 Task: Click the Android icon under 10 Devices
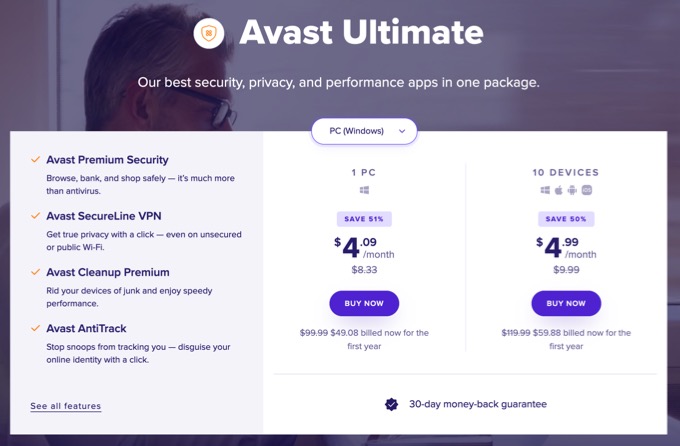(573, 190)
